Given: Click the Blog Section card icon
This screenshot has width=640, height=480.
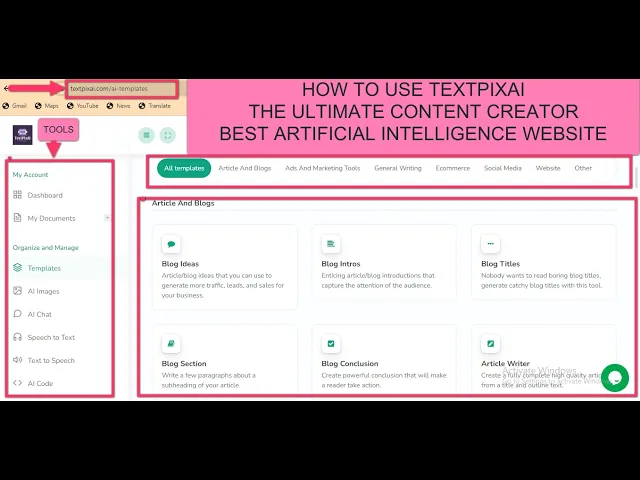Looking at the screenshot, I should click(171, 344).
